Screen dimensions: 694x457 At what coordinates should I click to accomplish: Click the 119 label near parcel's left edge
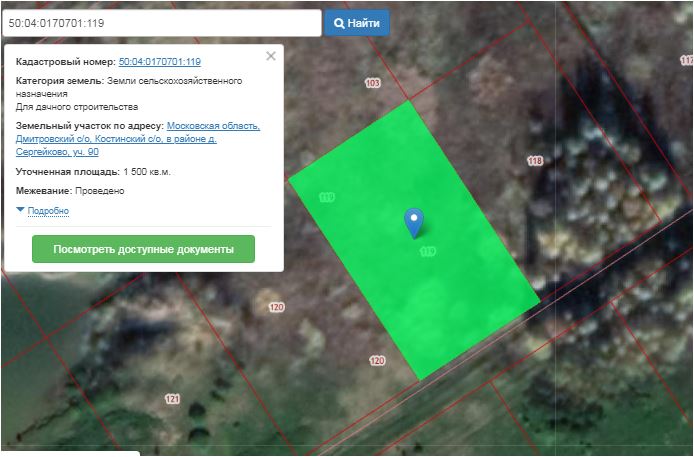pyautogui.click(x=326, y=196)
